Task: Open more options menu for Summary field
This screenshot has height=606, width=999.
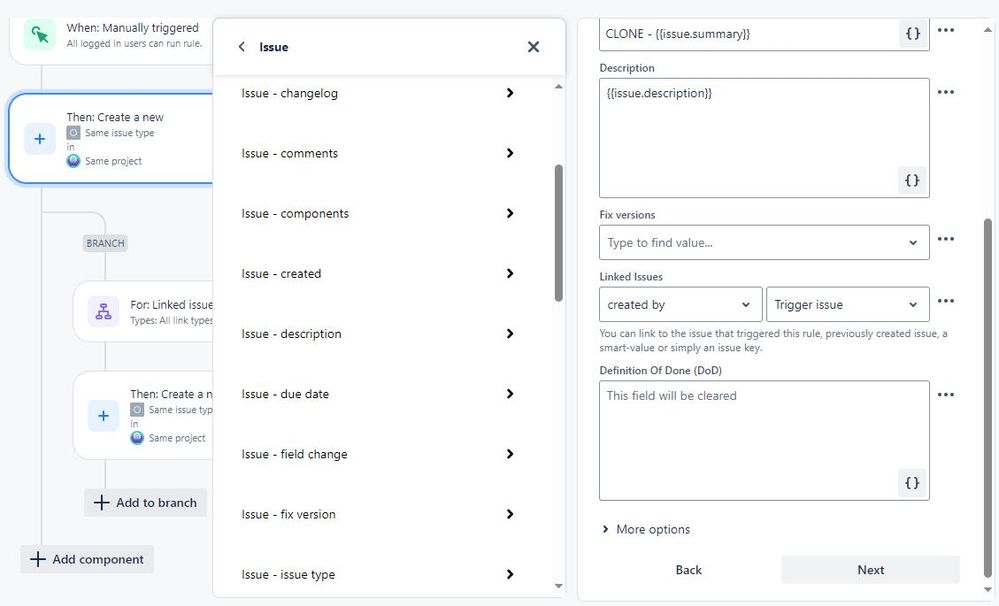Action: coord(946,30)
